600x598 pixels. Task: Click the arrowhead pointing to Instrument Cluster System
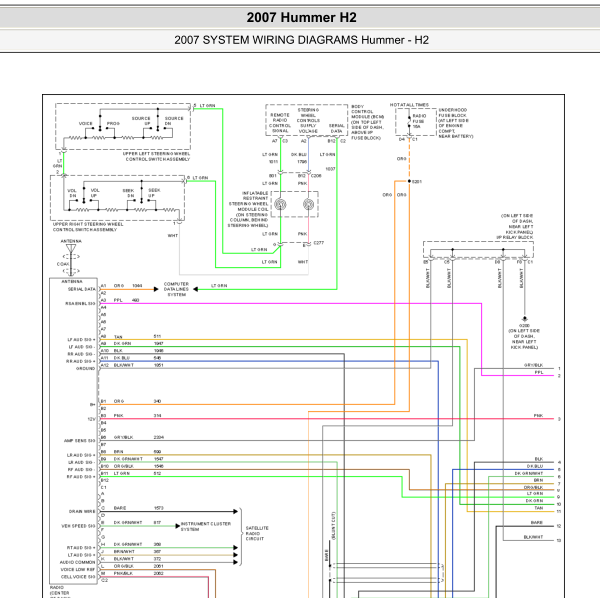[x=178, y=526]
